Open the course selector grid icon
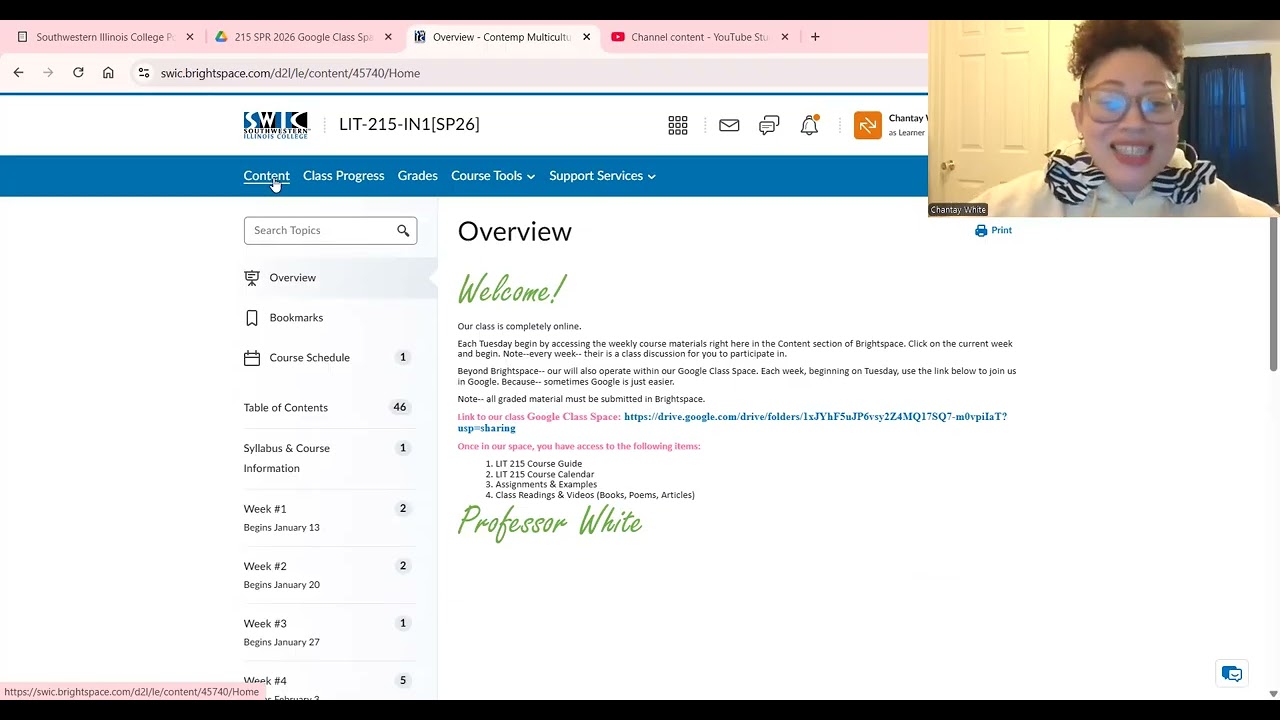 [x=678, y=125]
